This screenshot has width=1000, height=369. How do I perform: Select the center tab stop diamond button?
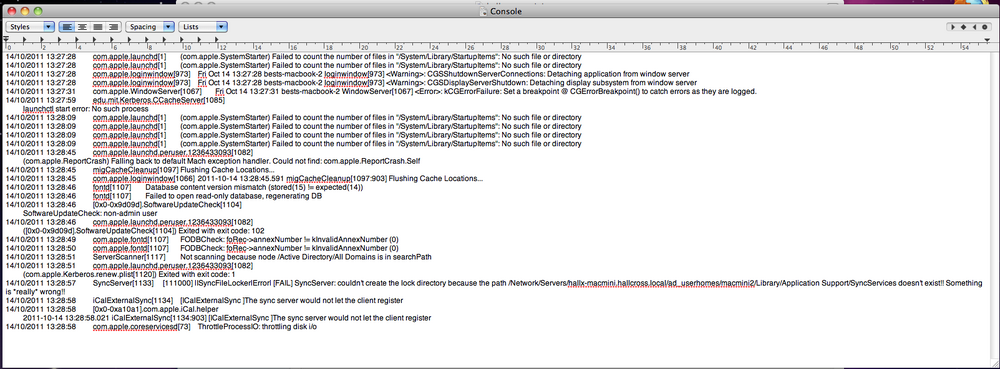[x=964, y=27]
